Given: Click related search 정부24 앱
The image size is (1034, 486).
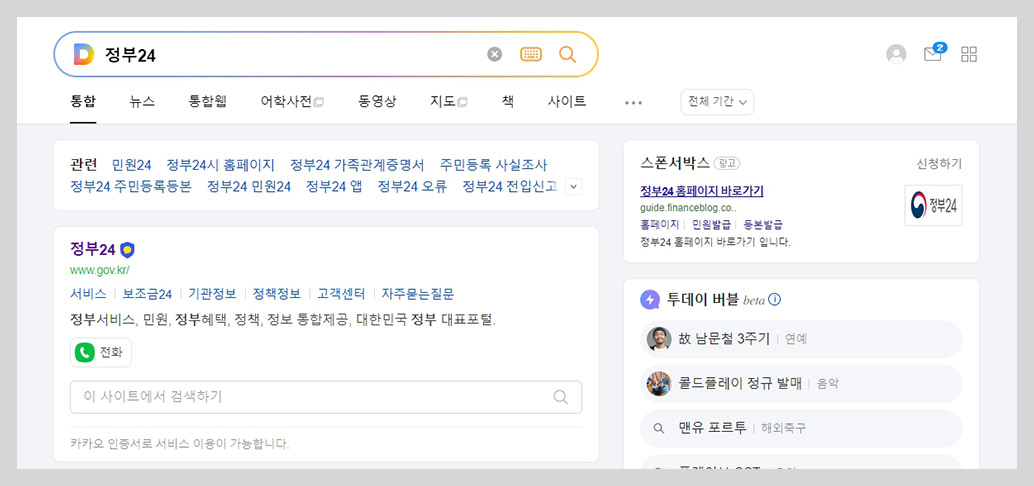Looking at the screenshot, I should coord(334,187).
